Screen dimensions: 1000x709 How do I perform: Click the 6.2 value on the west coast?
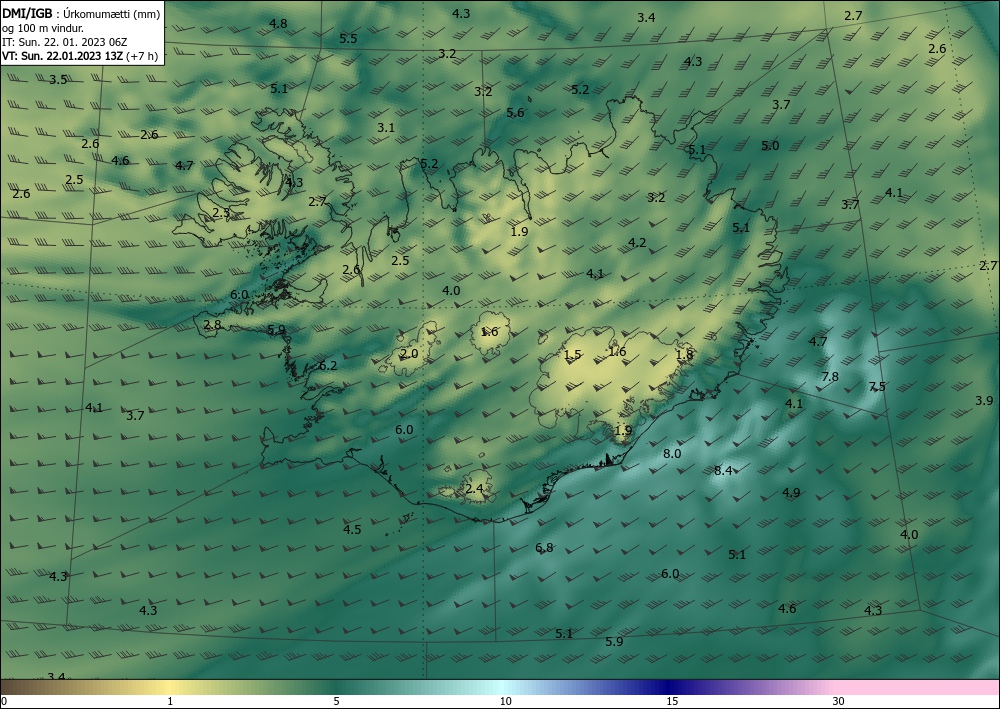click(328, 366)
